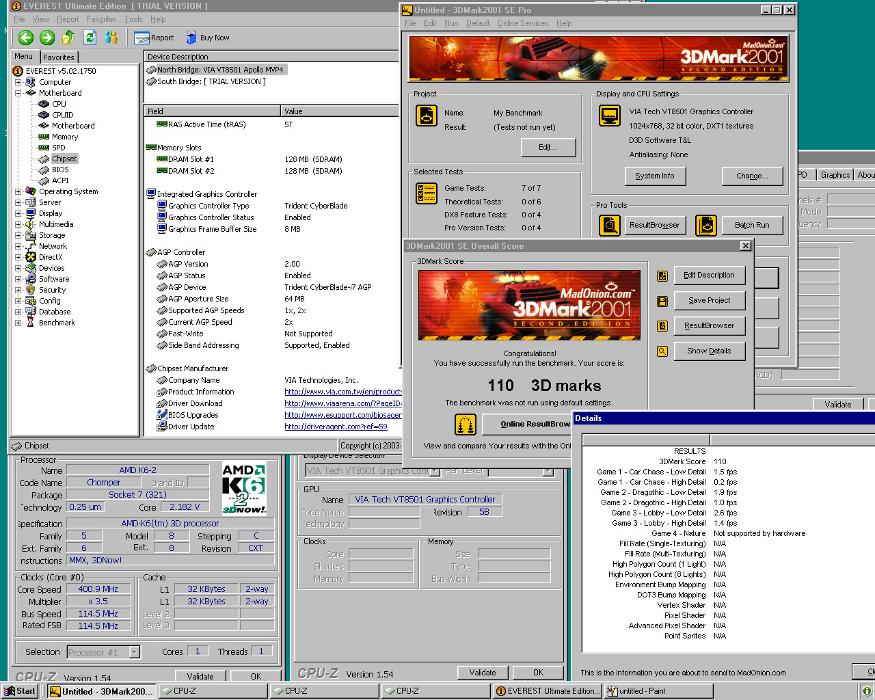Screen dimensions: 875x700
Task: Click the EVEREST users icon in toolbar
Action: pos(112,37)
